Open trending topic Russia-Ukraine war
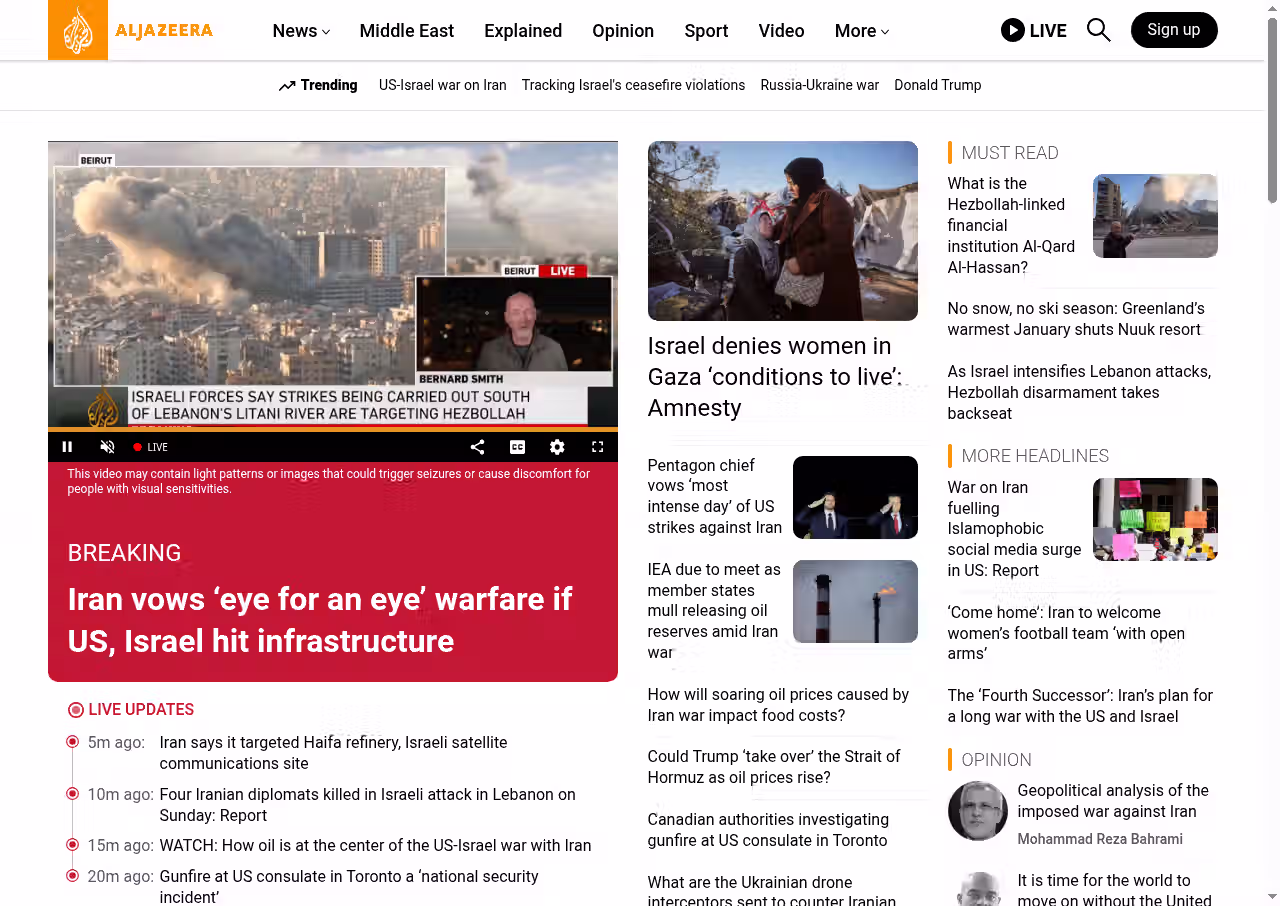Viewport: 1280px width, 906px height. click(x=819, y=85)
